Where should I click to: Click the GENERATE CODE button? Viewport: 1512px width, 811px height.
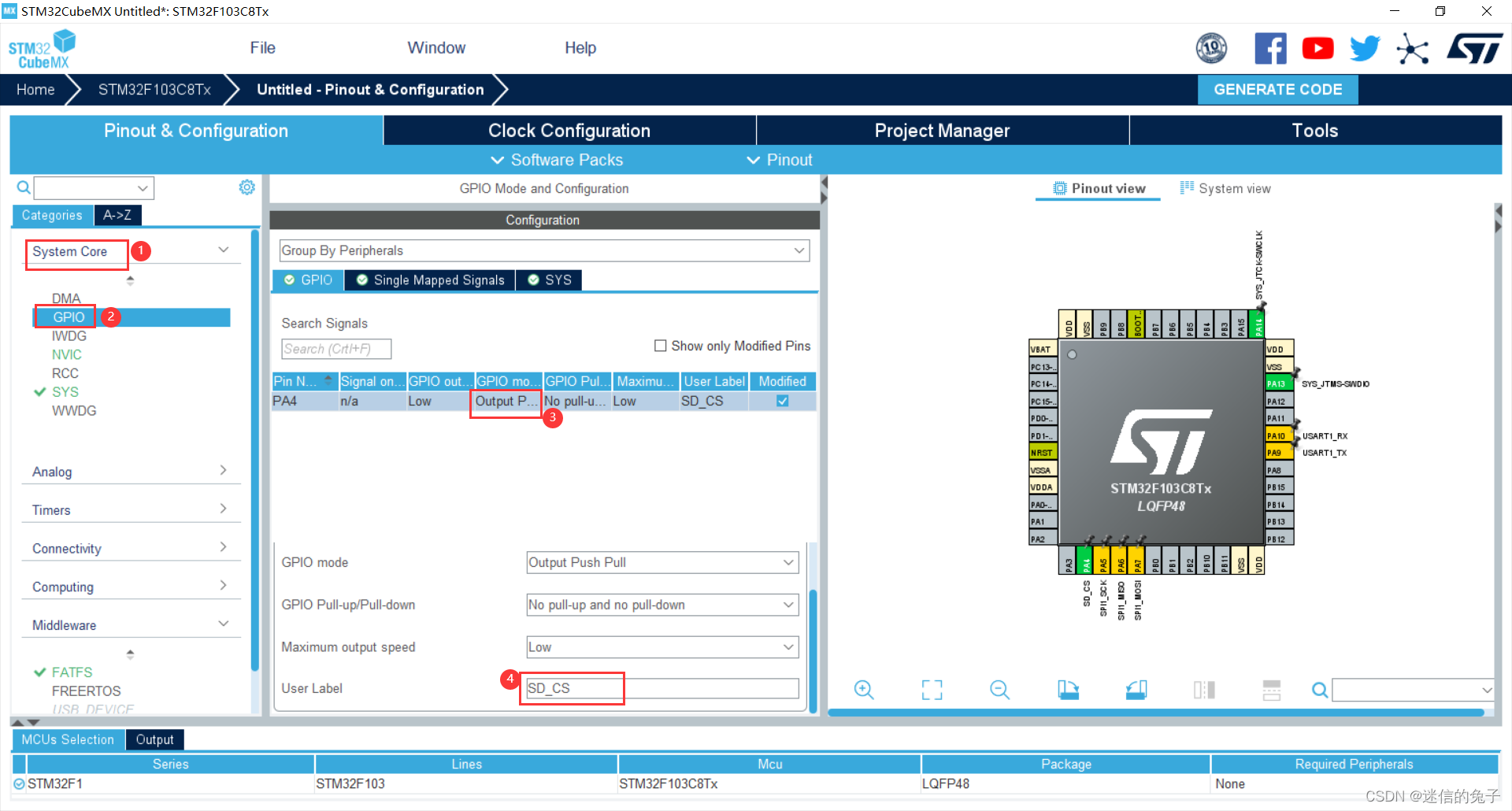(x=1277, y=90)
